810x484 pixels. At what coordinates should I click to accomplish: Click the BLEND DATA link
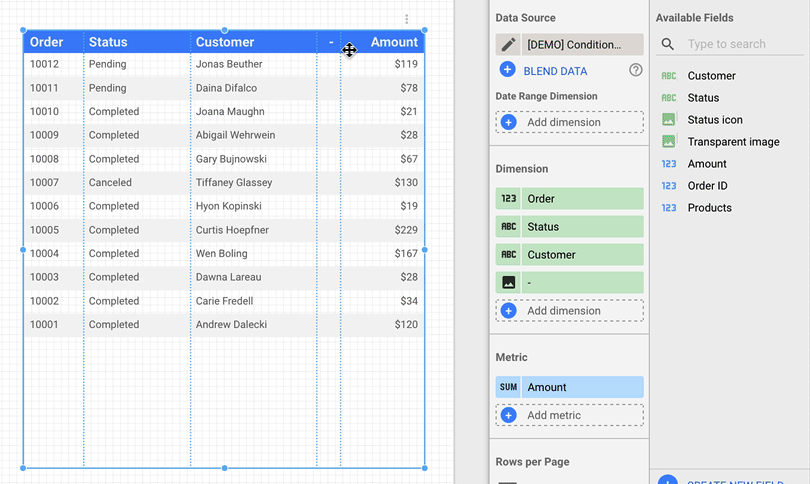[555, 71]
